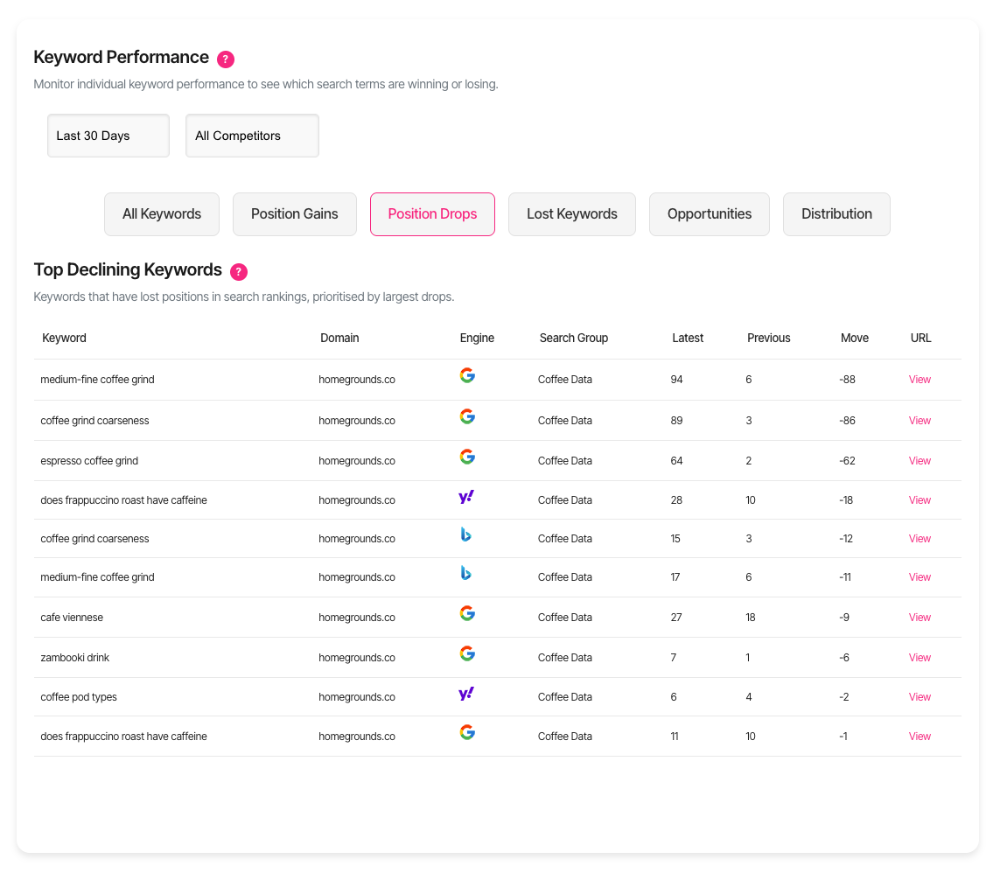
Task: Switch to the Position Gains tab
Action: tap(295, 214)
